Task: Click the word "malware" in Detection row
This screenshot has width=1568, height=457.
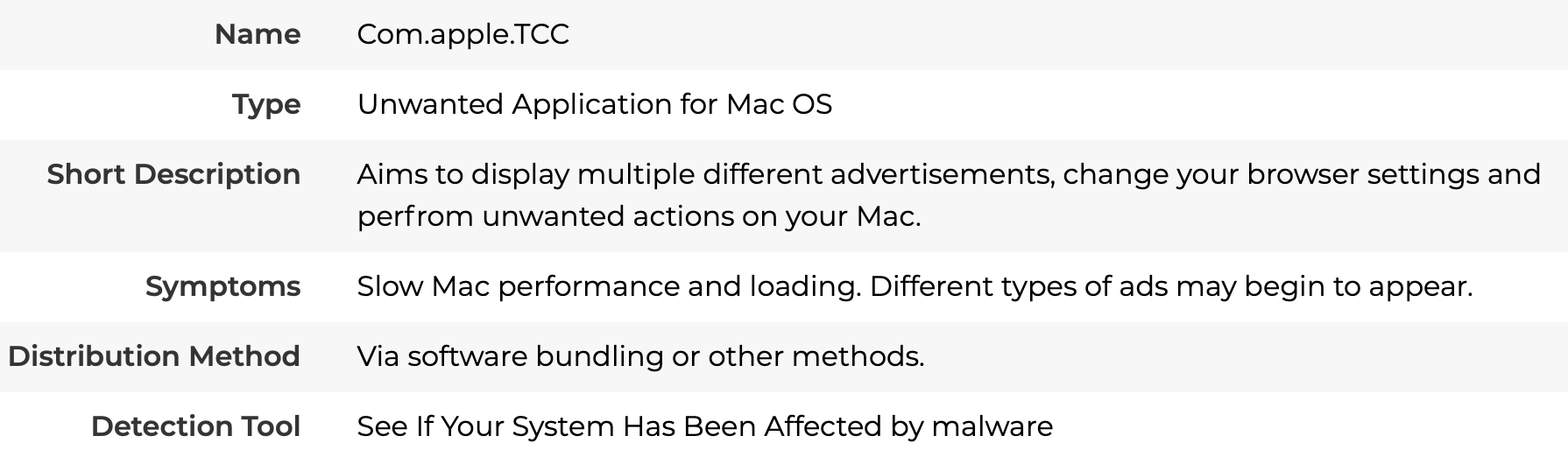Action: (x=992, y=426)
